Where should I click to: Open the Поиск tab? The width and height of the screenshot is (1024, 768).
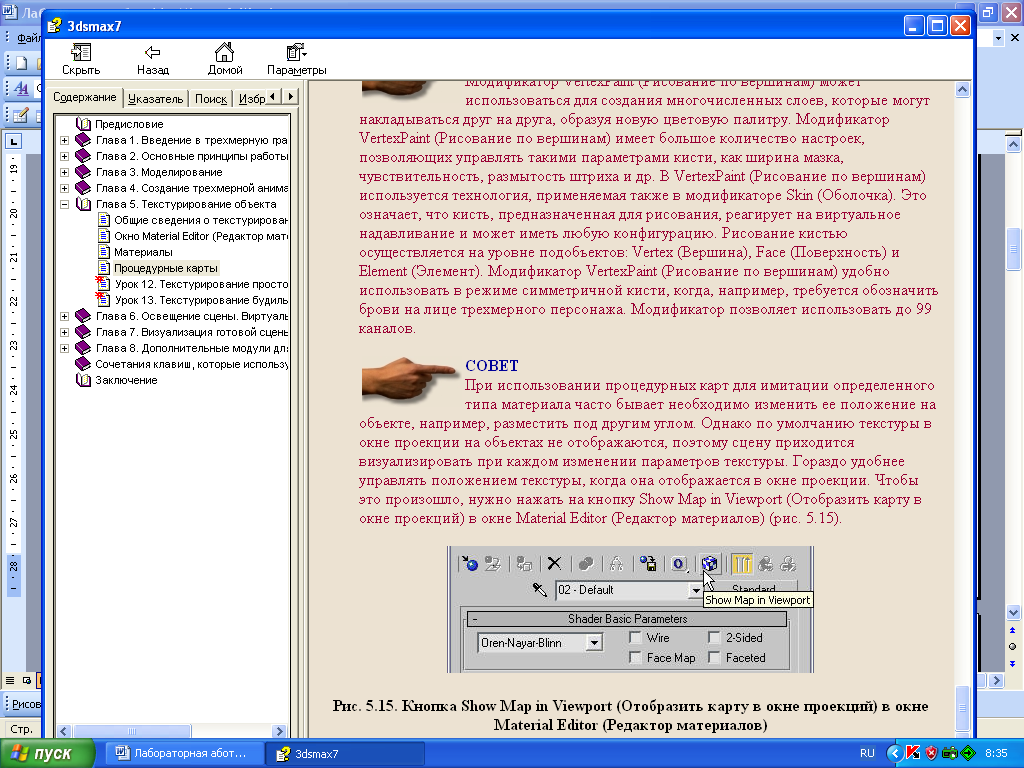click(210, 99)
